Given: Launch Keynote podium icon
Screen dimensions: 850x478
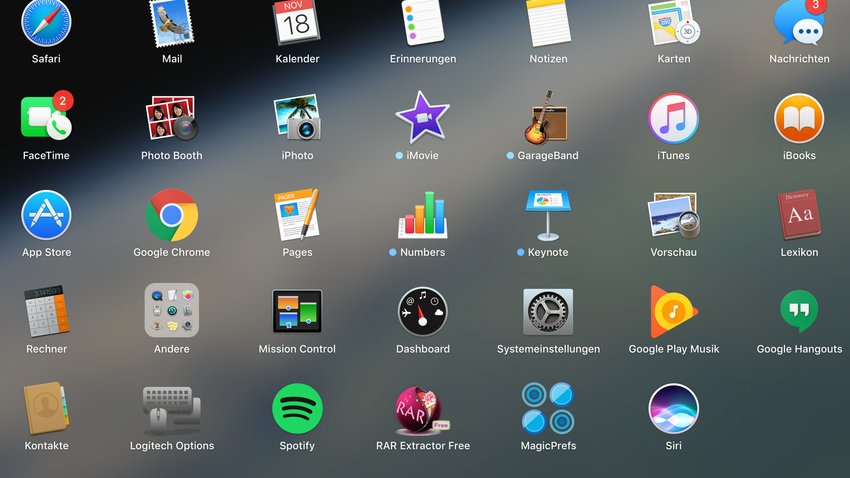Looking at the screenshot, I should coord(549,215).
